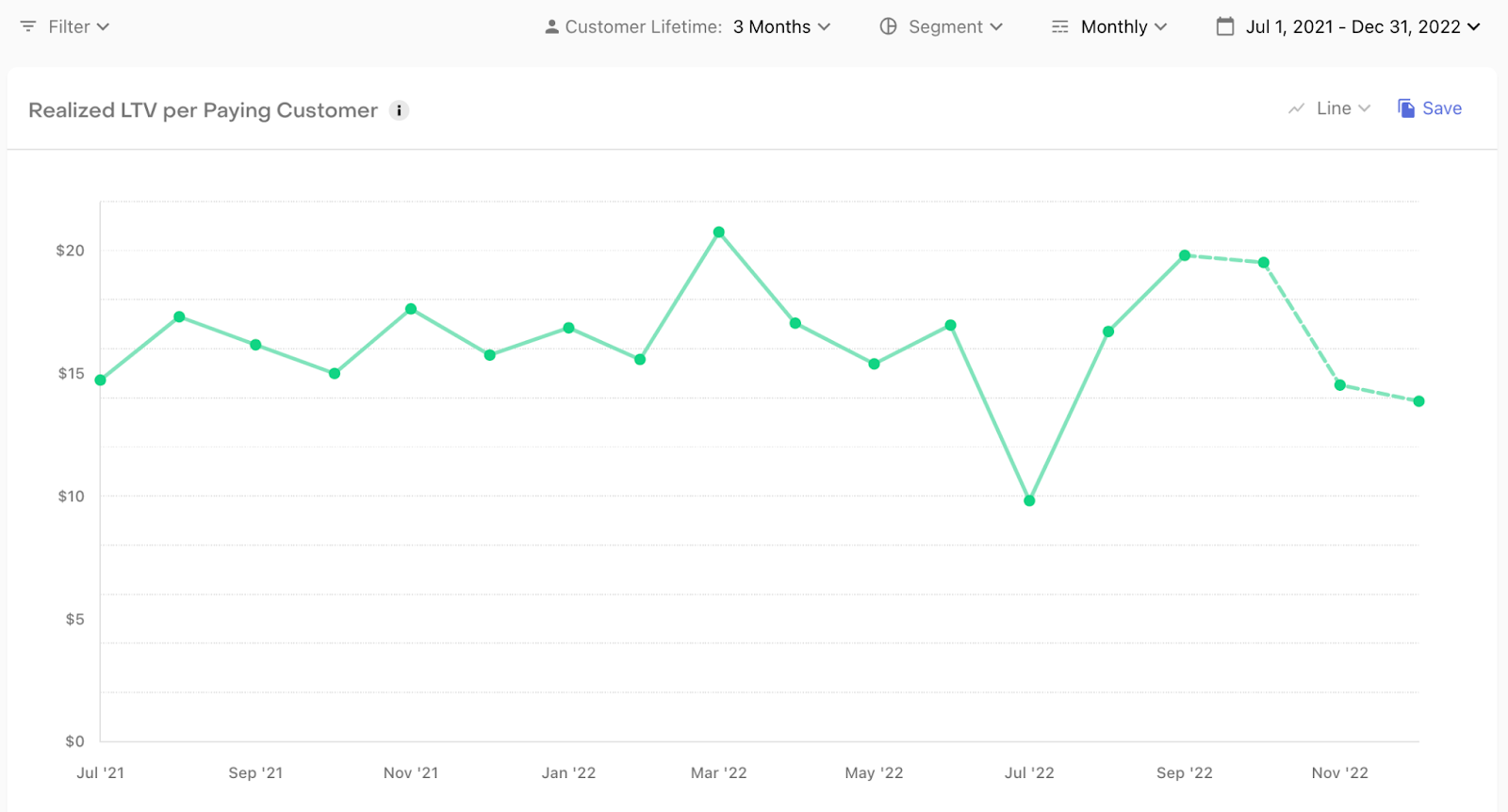Click the May '22 x-axis label
Screen dimensions: 1508x812
[875, 772]
